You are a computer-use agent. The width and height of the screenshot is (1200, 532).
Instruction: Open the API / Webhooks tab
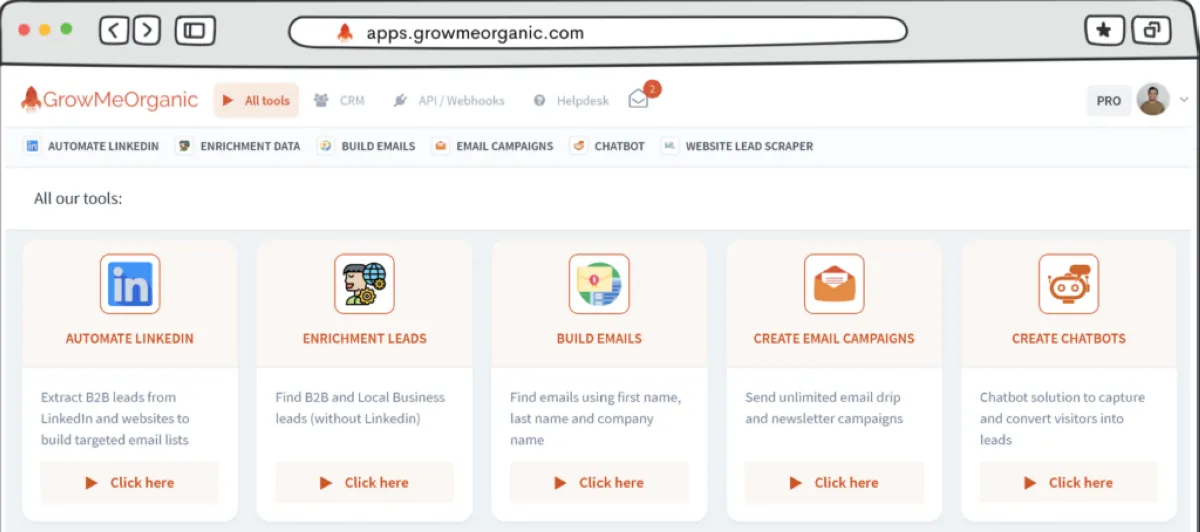point(448,100)
